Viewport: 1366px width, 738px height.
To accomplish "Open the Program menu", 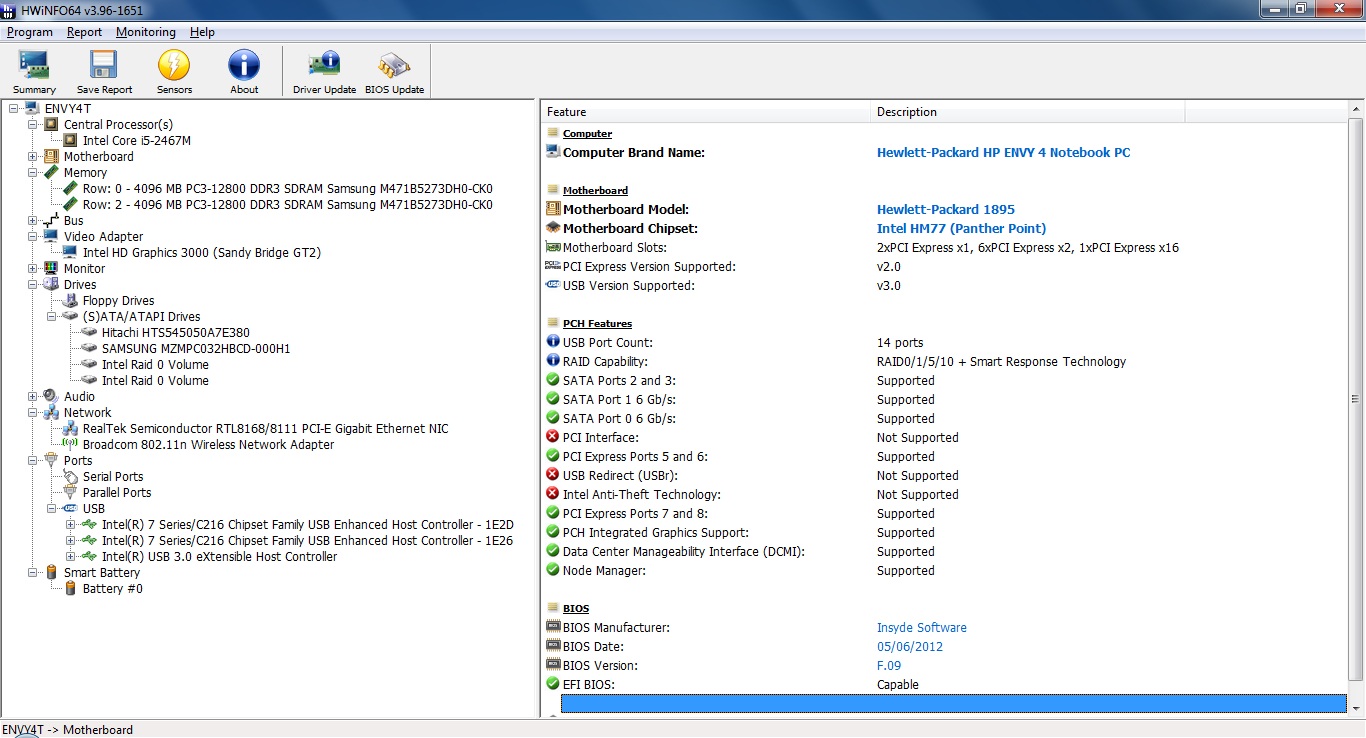I will [30, 32].
